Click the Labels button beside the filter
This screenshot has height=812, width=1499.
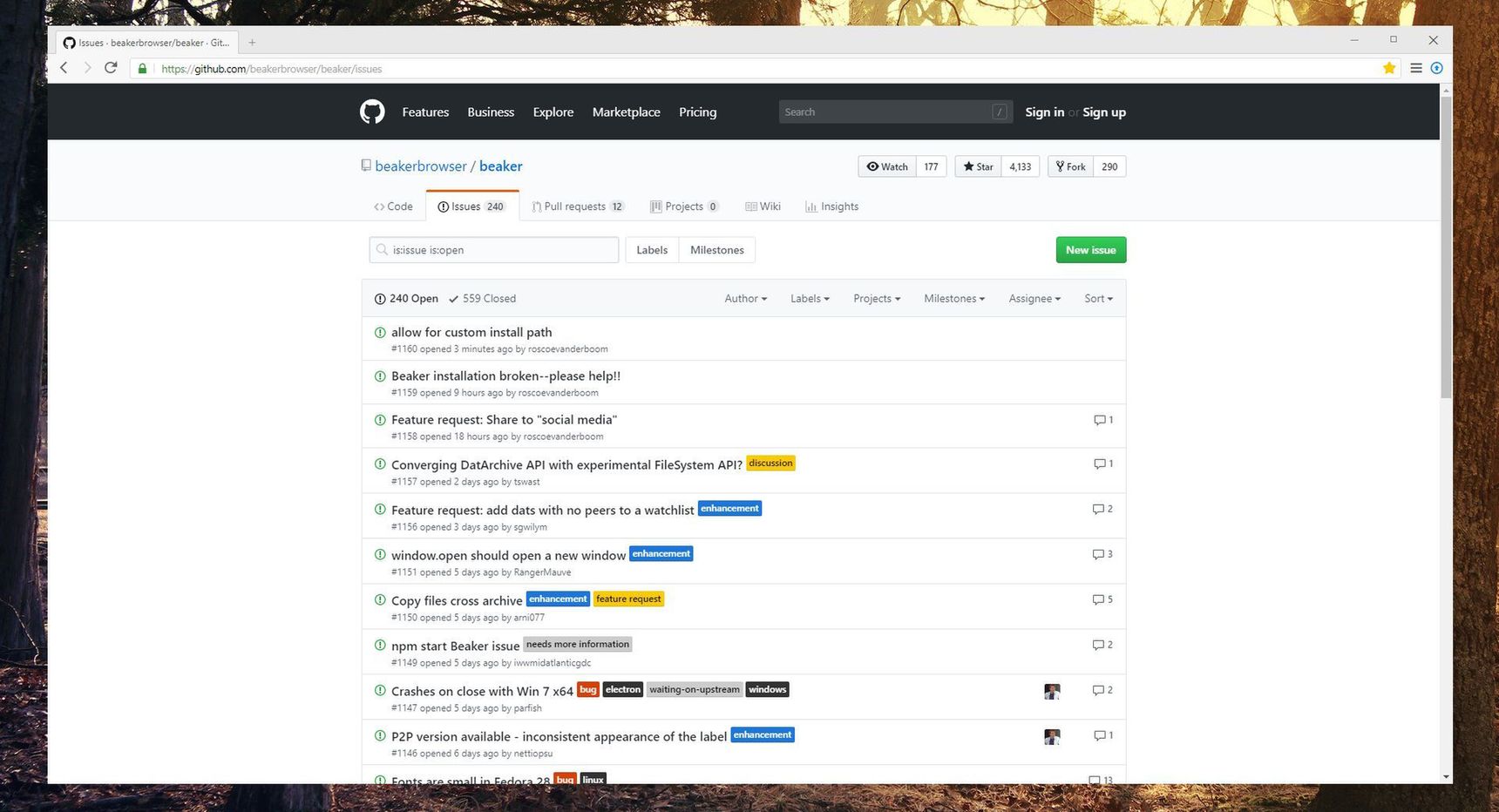click(x=652, y=250)
